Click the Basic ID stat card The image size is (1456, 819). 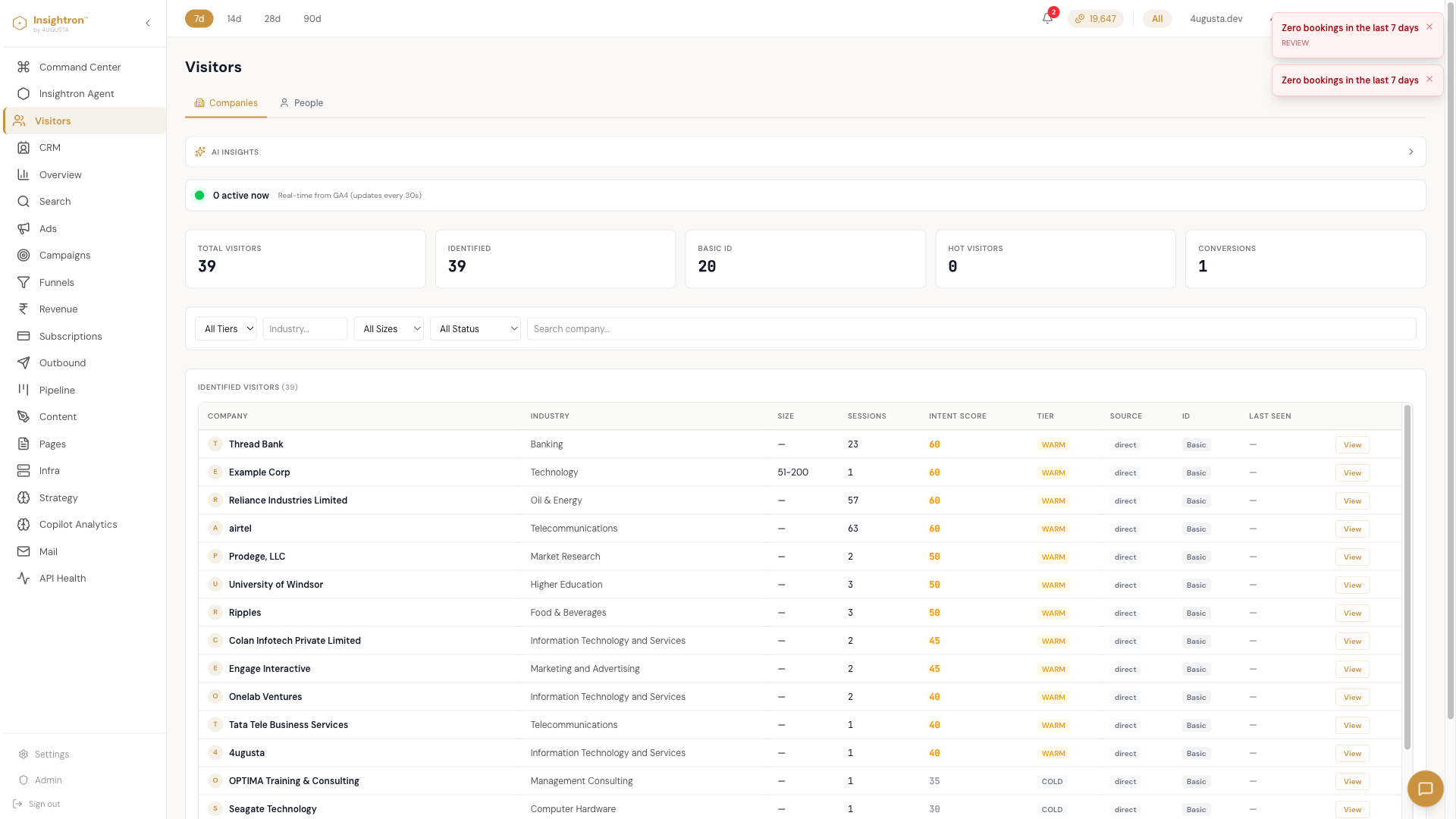[x=805, y=259]
